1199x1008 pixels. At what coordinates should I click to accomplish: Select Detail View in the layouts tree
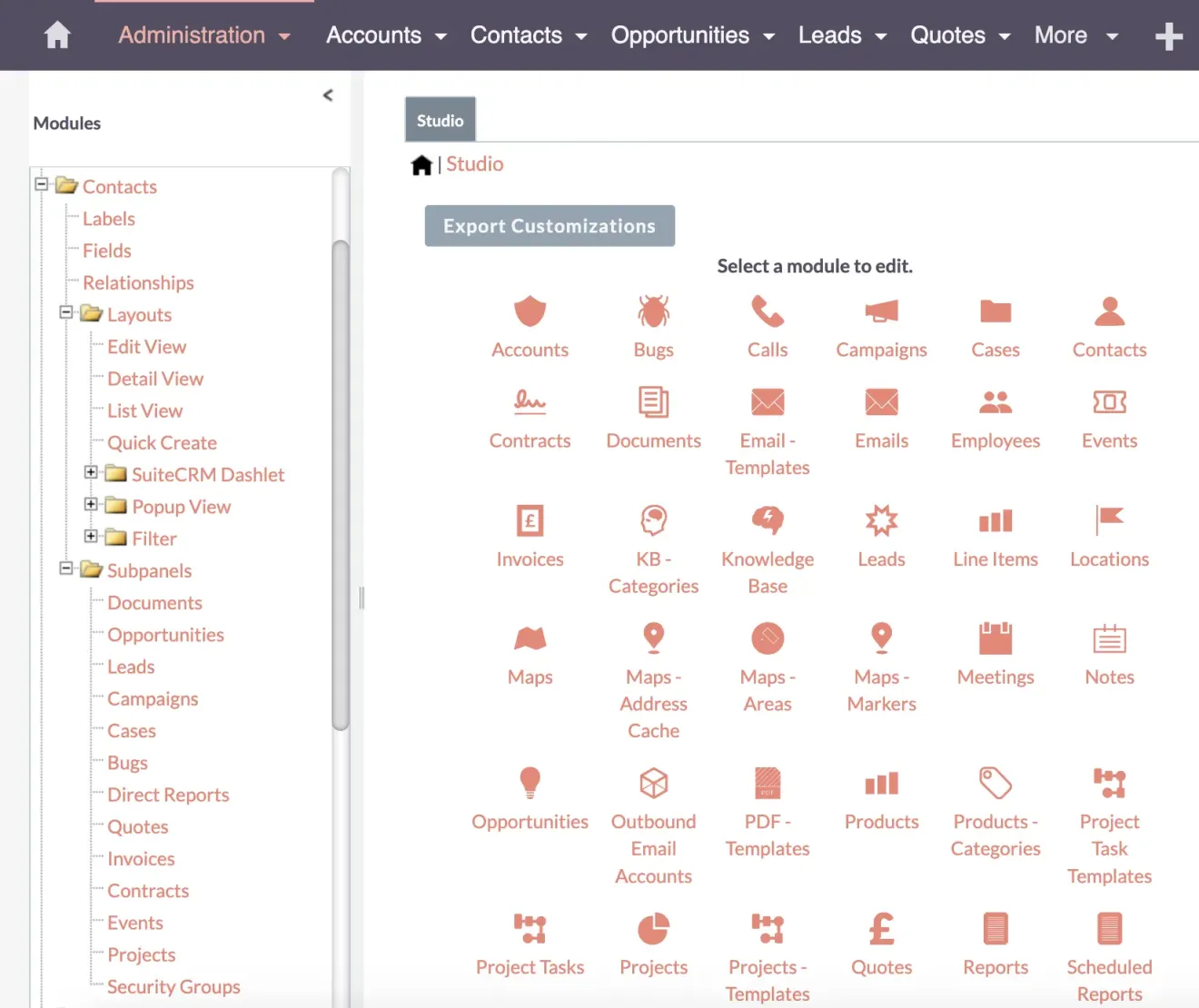tap(155, 379)
